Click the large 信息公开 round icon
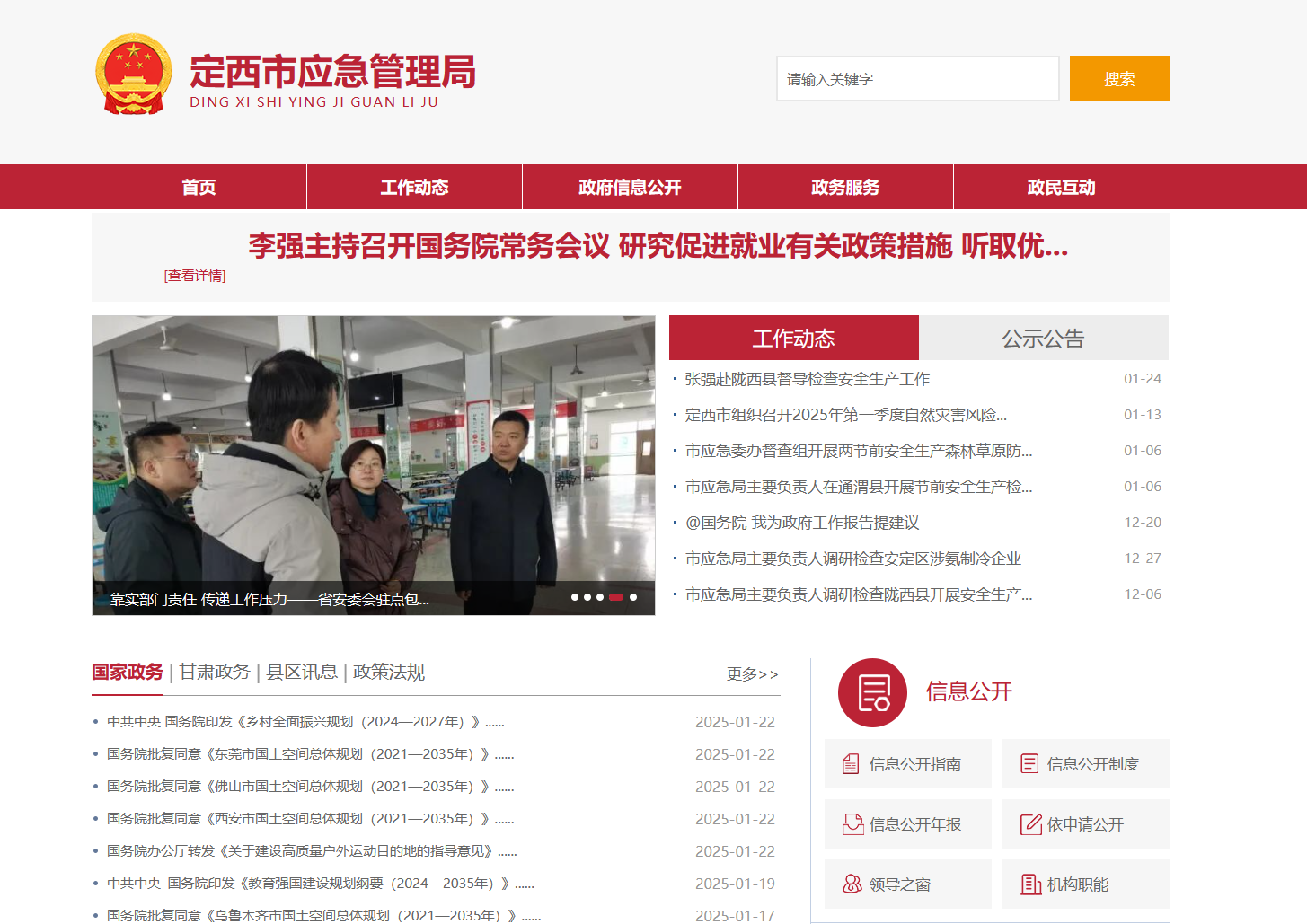1307x924 pixels. pyautogui.click(x=872, y=692)
